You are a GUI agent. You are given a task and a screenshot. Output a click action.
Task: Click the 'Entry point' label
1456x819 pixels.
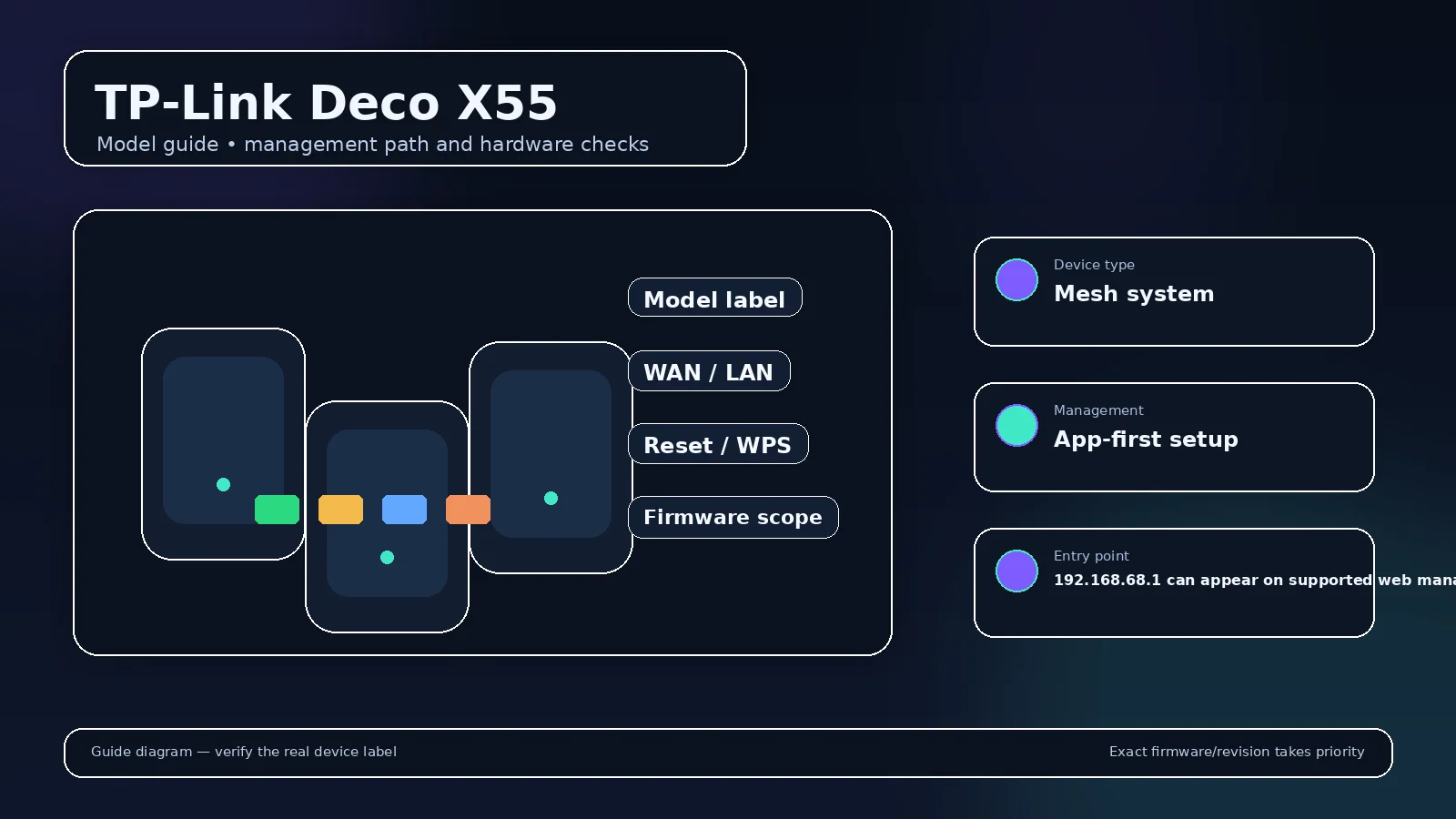click(1091, 556)
